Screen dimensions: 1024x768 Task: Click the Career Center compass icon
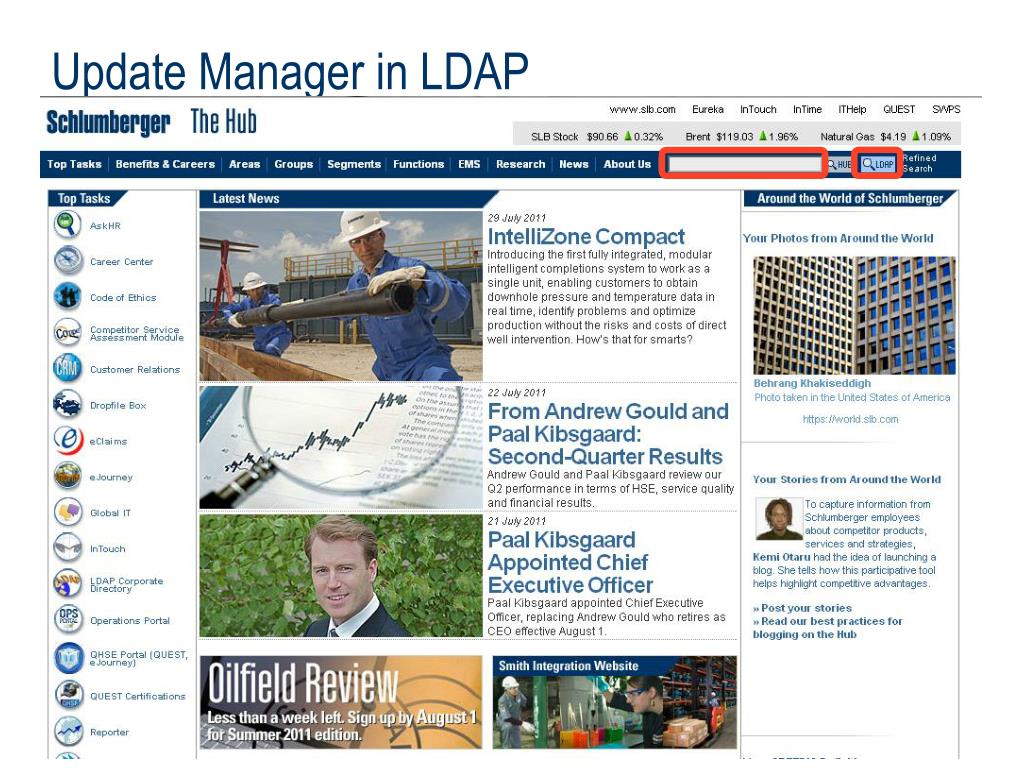[x=67, y=261]
